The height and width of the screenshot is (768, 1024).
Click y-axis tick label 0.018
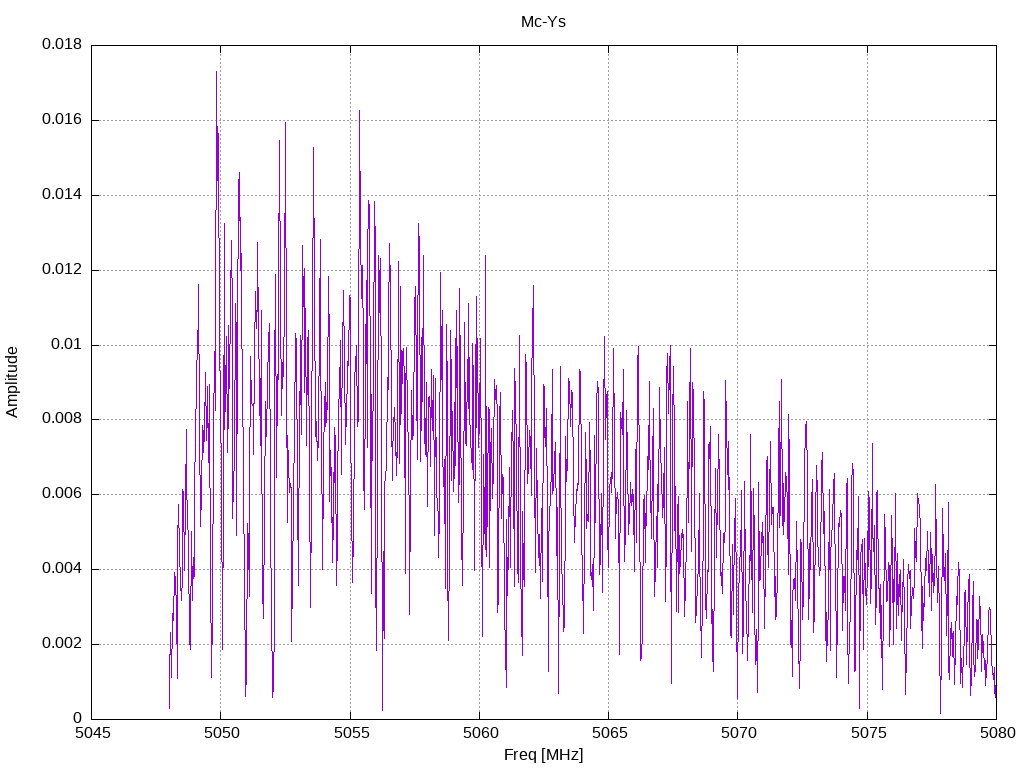click(x=62, y=44)
